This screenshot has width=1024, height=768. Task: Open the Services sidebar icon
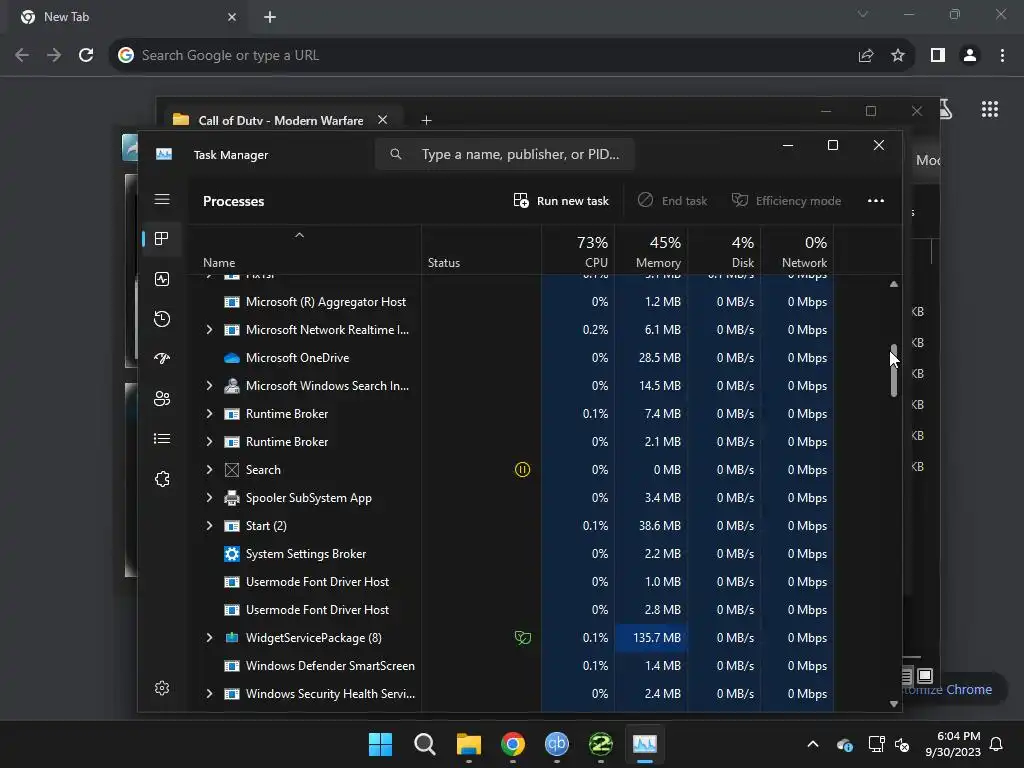point(162,479)
